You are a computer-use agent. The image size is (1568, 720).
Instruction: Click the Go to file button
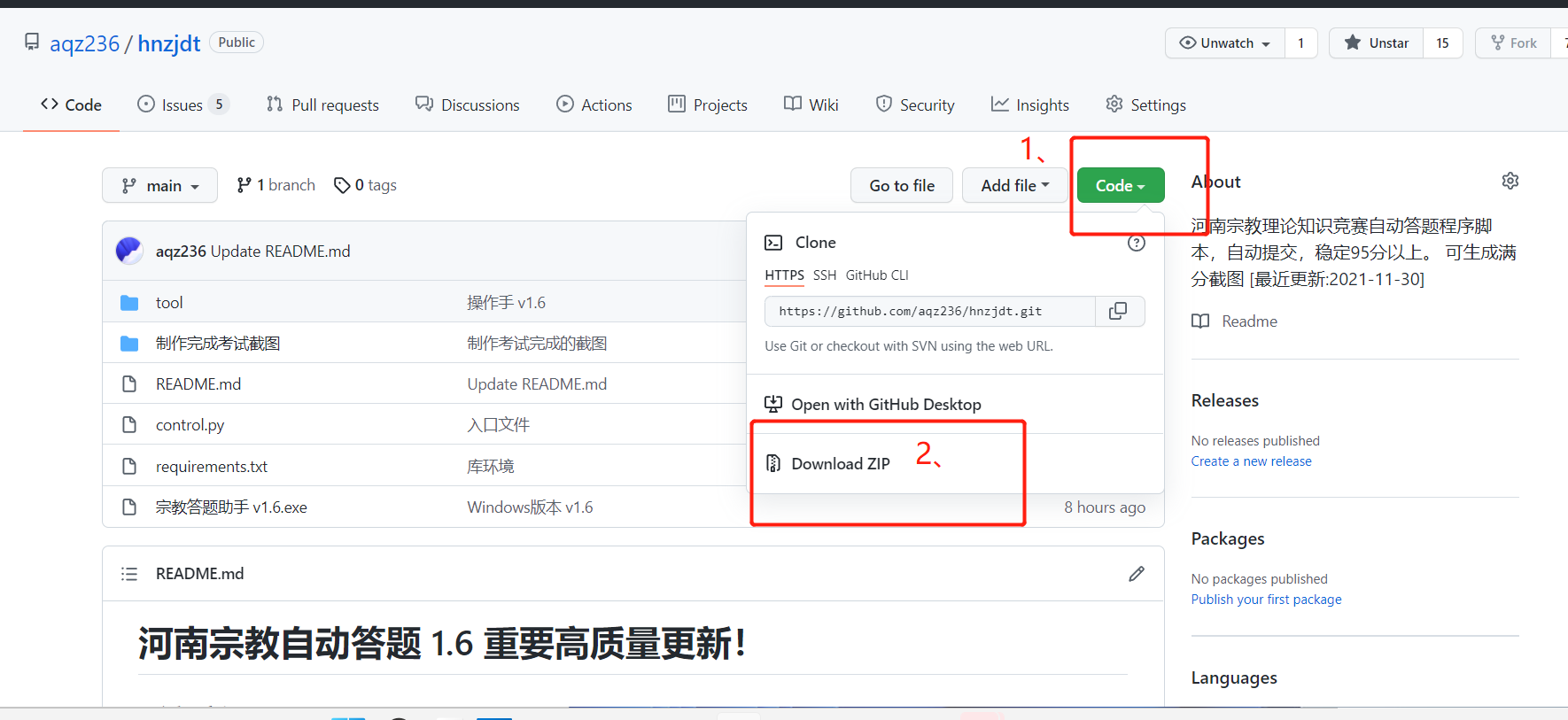(x=902, y=185)
